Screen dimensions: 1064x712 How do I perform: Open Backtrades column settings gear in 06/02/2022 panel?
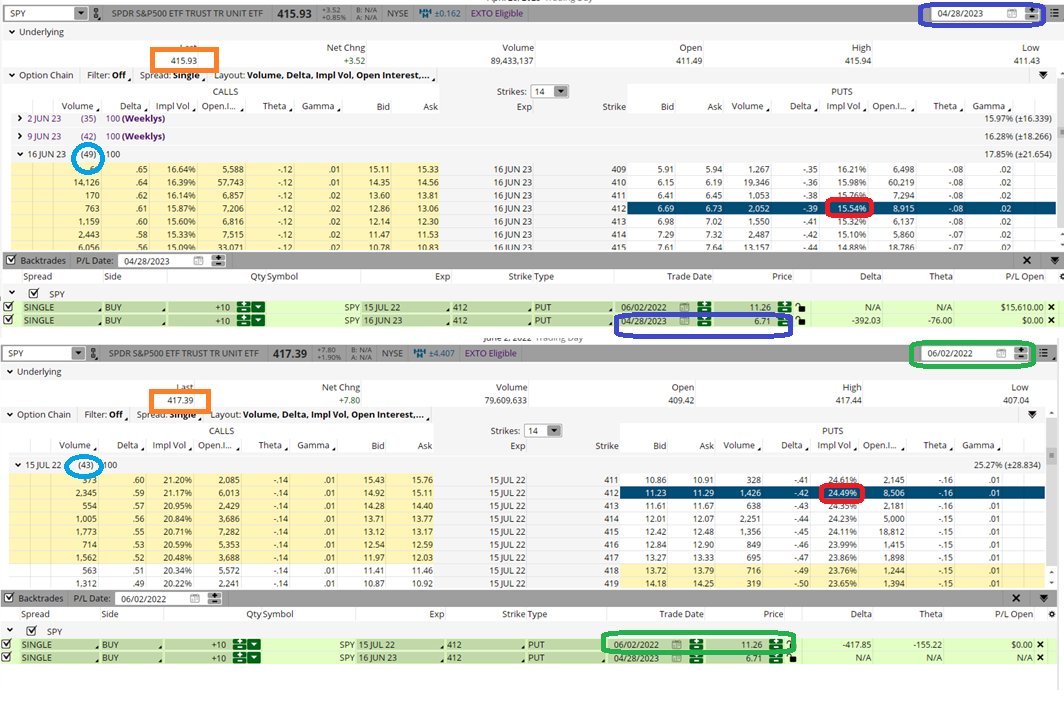click(1052, 614)
